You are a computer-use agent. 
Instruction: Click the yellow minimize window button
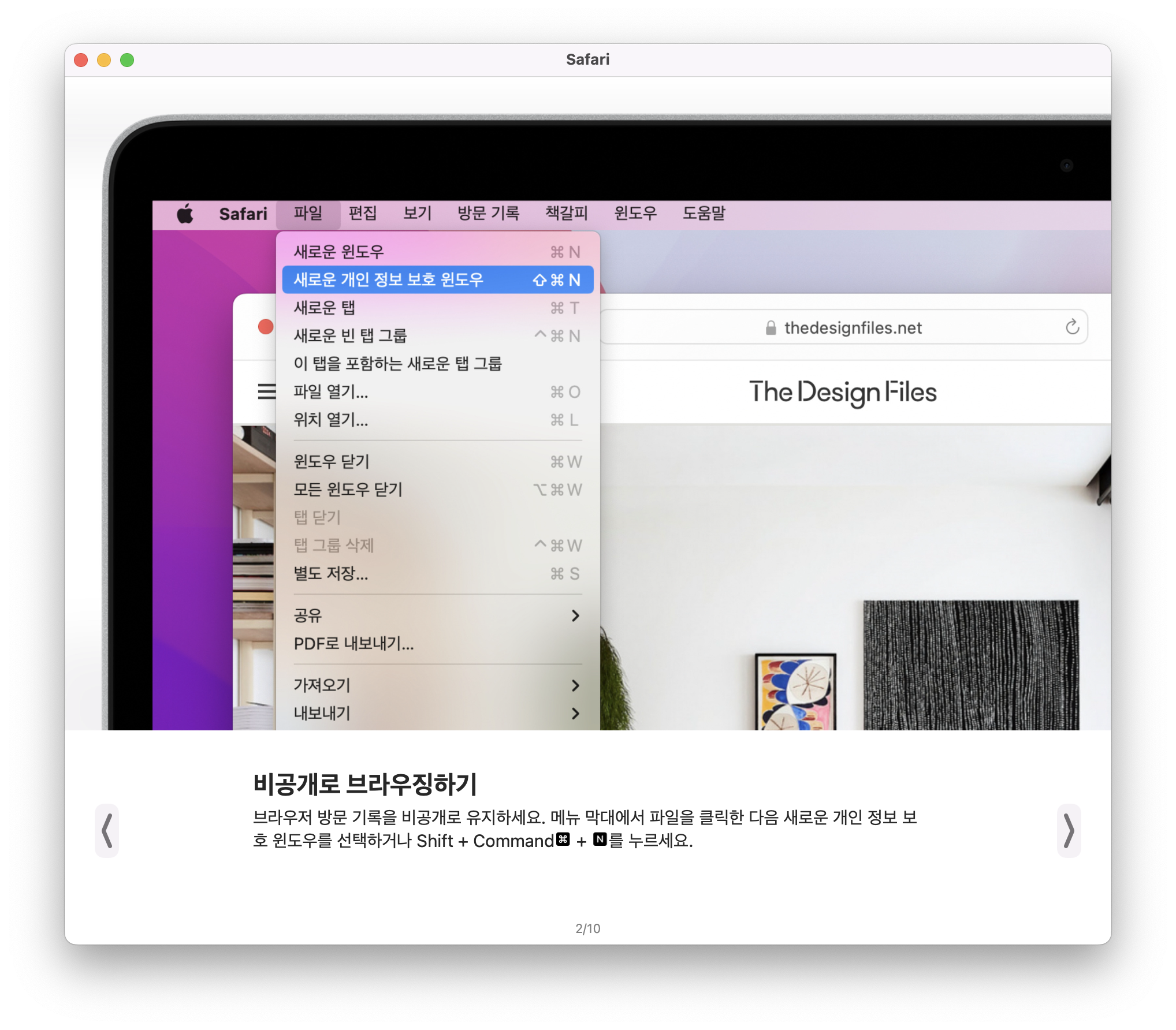[104, 60]
